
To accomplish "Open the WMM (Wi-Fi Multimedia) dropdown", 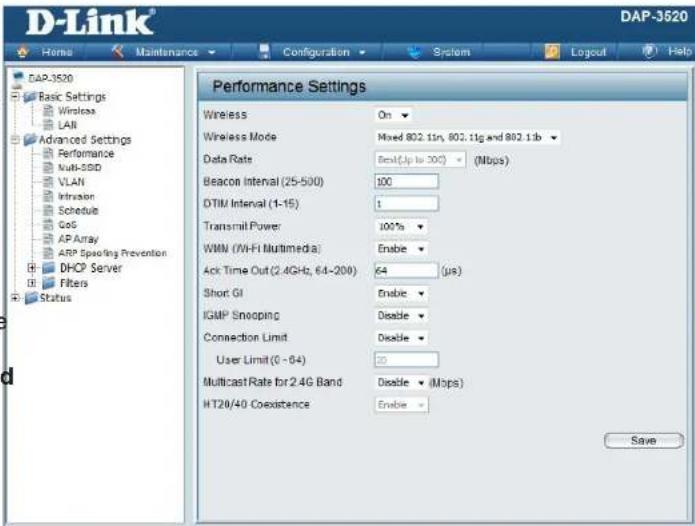I will click(401, 249).
